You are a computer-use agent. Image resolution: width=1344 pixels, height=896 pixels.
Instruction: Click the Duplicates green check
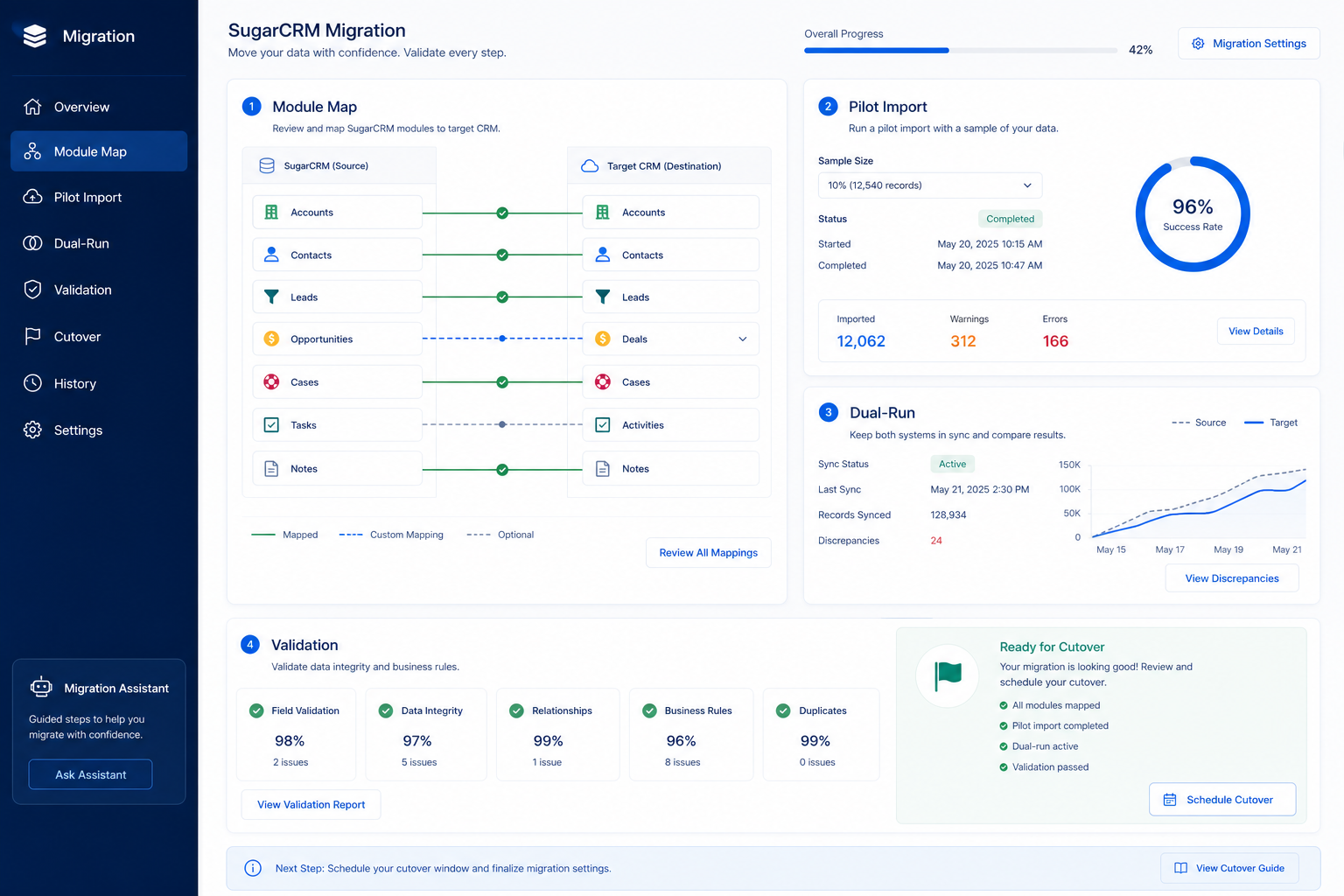coord(783,710)
